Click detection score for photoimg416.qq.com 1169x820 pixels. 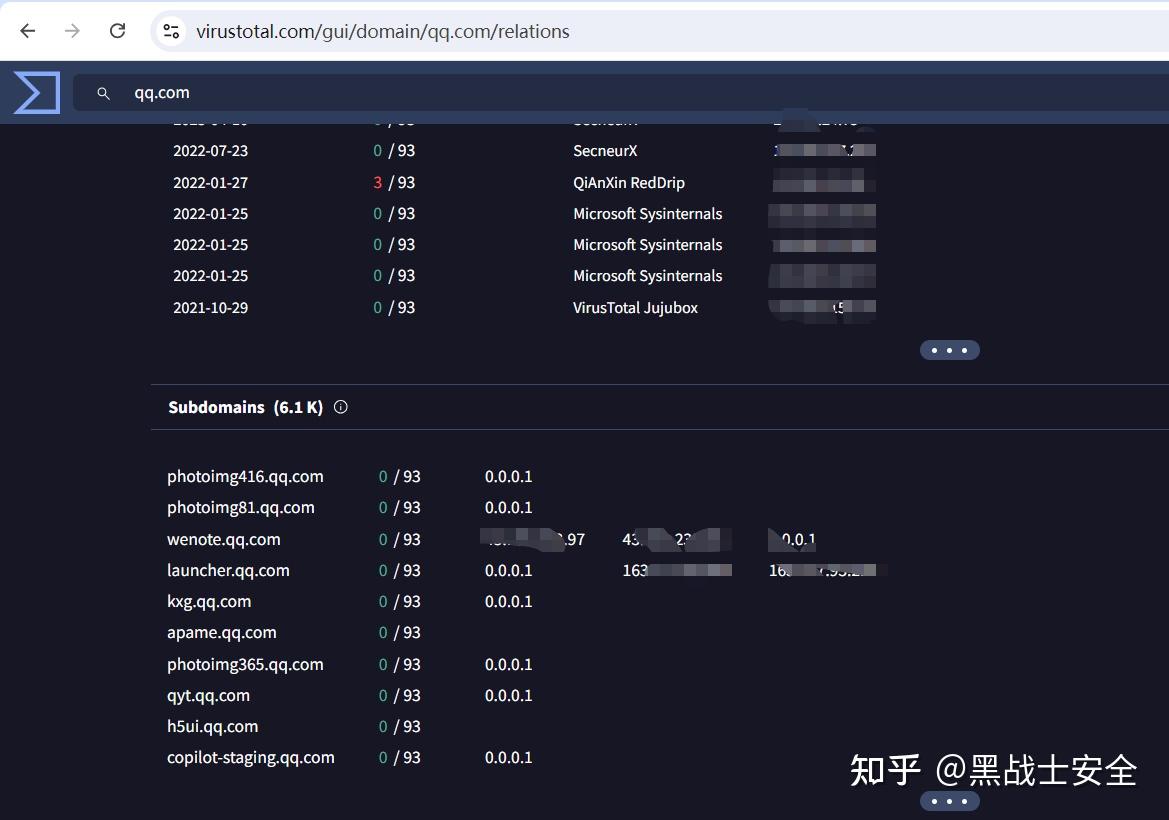pyautogui.click(x=400, y=476)
